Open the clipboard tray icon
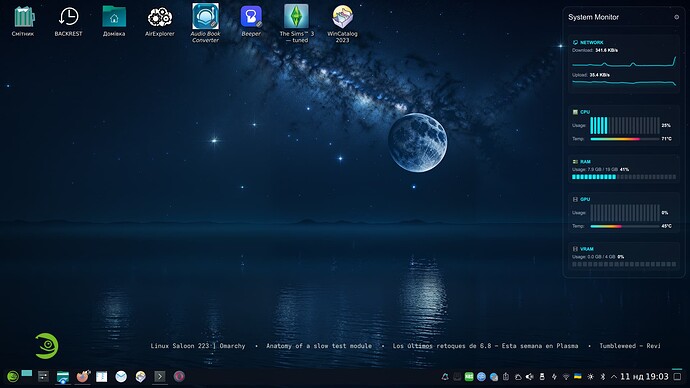 pyautogui.click(x=506, y=377)
